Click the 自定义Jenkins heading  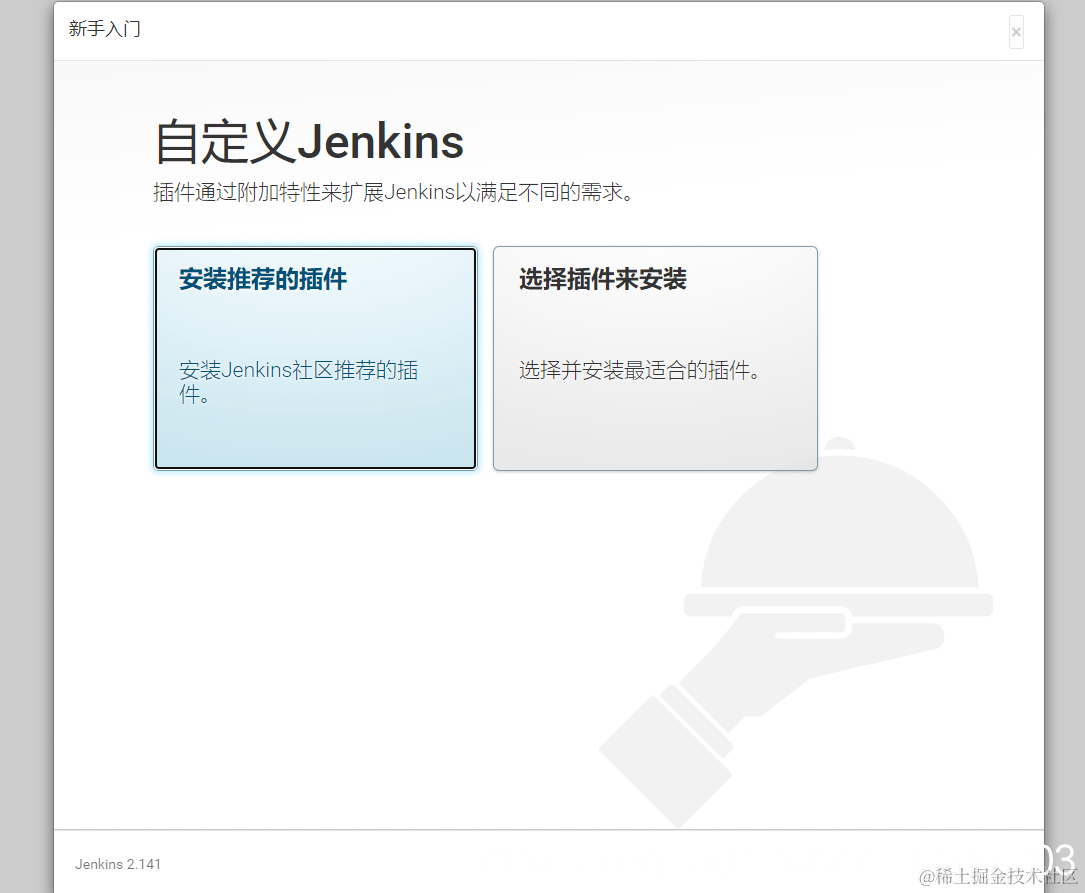[309, 142]
